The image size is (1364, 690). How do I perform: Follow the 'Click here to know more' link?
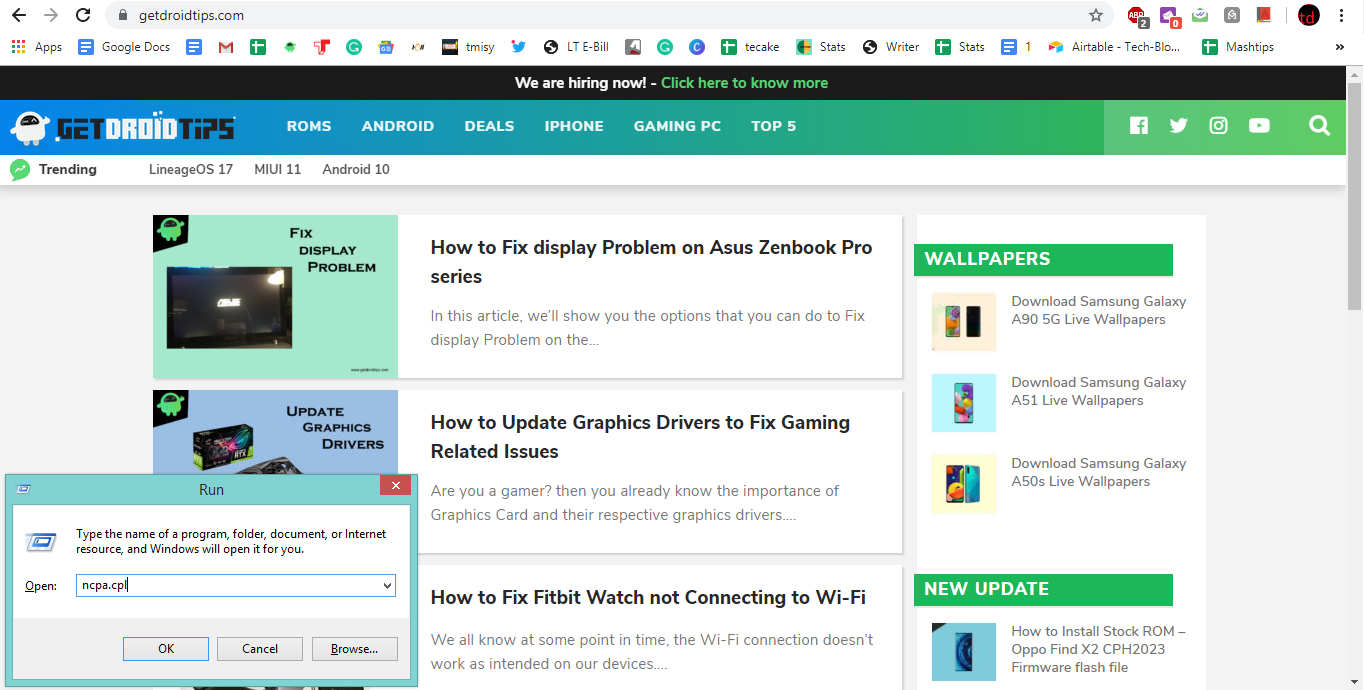744,83
